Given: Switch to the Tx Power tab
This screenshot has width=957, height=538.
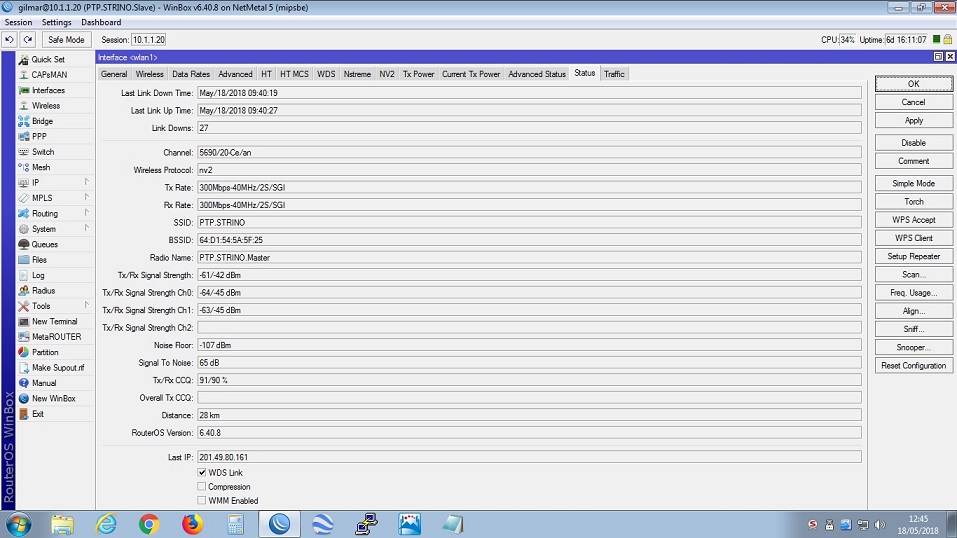Looking at the screenshot, I should tap(419, 74).
